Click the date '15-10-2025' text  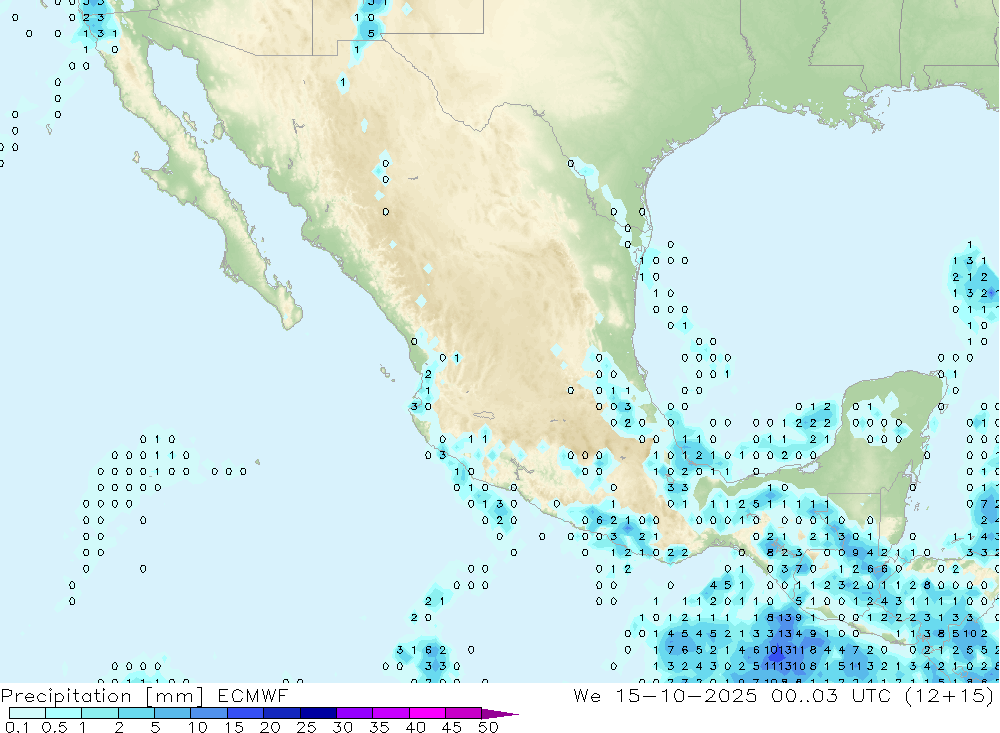(687, 695)
